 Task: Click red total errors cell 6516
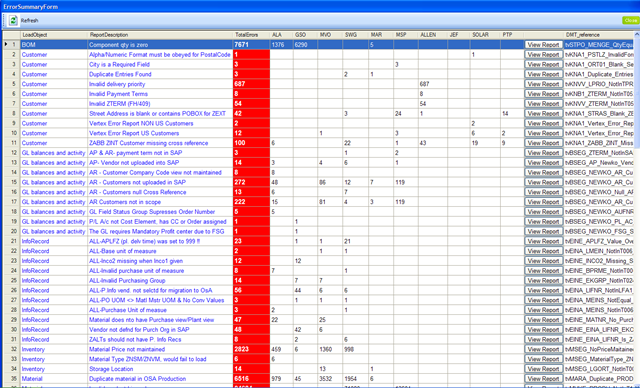pyautogui.click(x=251, y=379)
